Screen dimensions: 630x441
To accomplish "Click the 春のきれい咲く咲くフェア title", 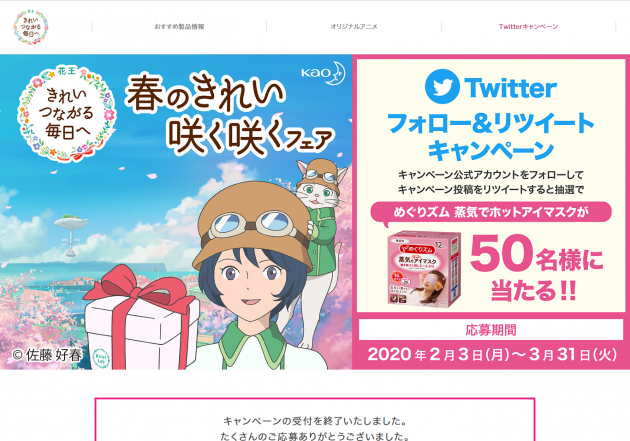I will (x=229, y=115).
